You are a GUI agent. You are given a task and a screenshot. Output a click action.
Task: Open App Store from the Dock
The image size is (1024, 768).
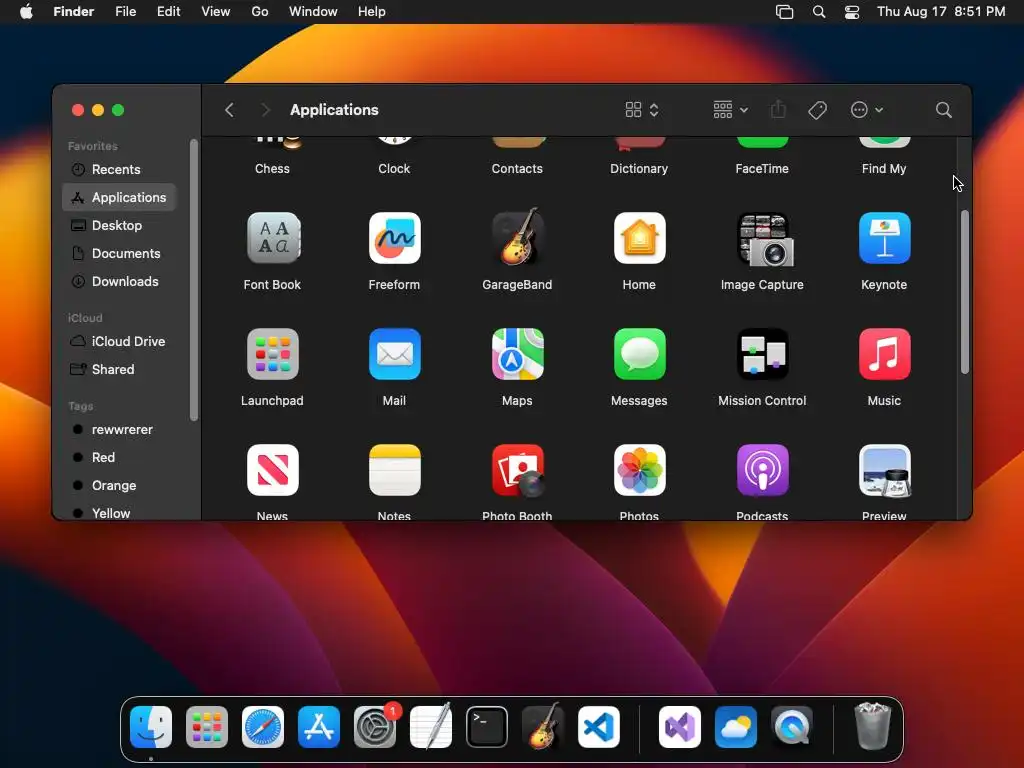(319, 727)
